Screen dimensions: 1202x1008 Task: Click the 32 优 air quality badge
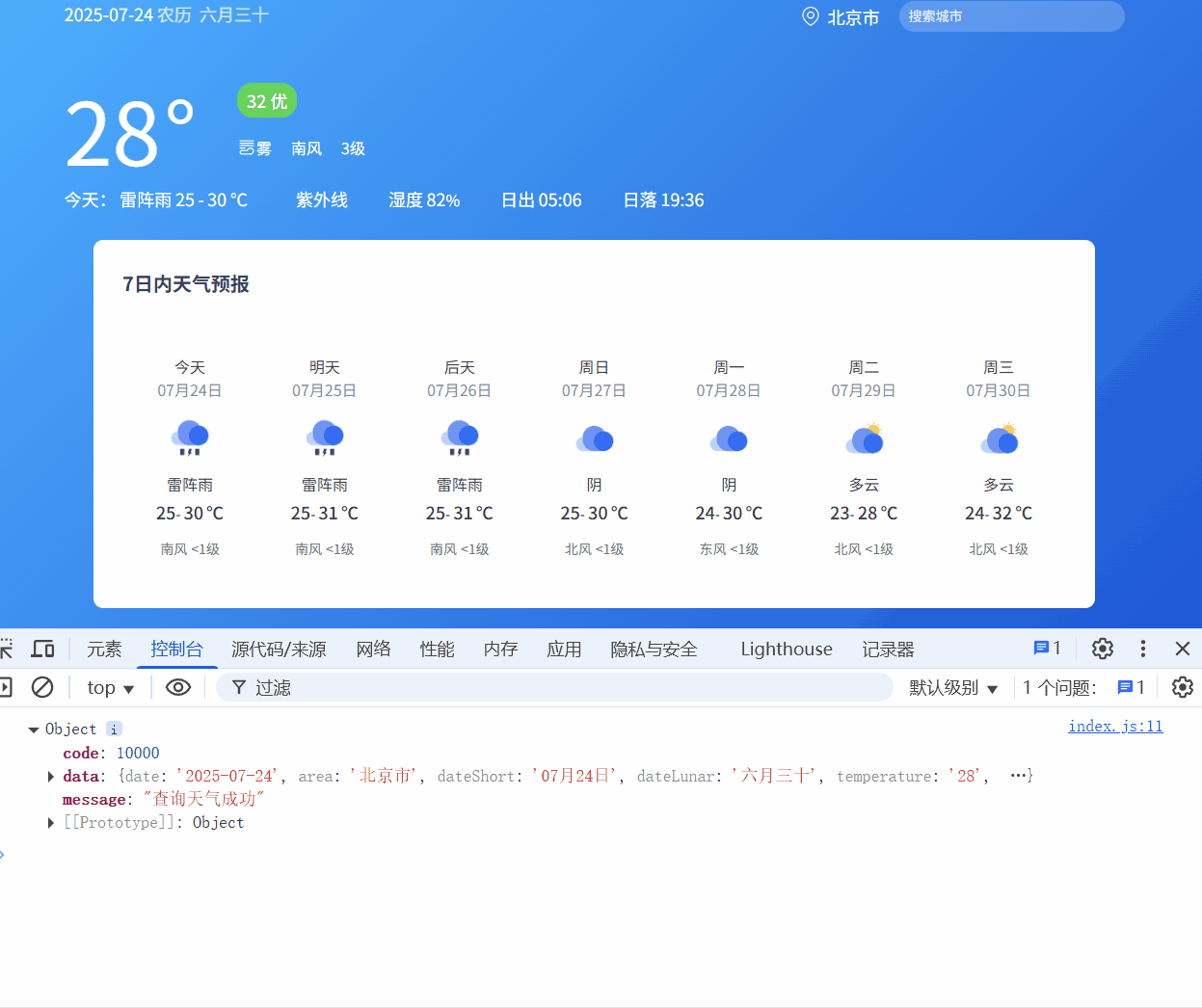click(x=267, y=101)
